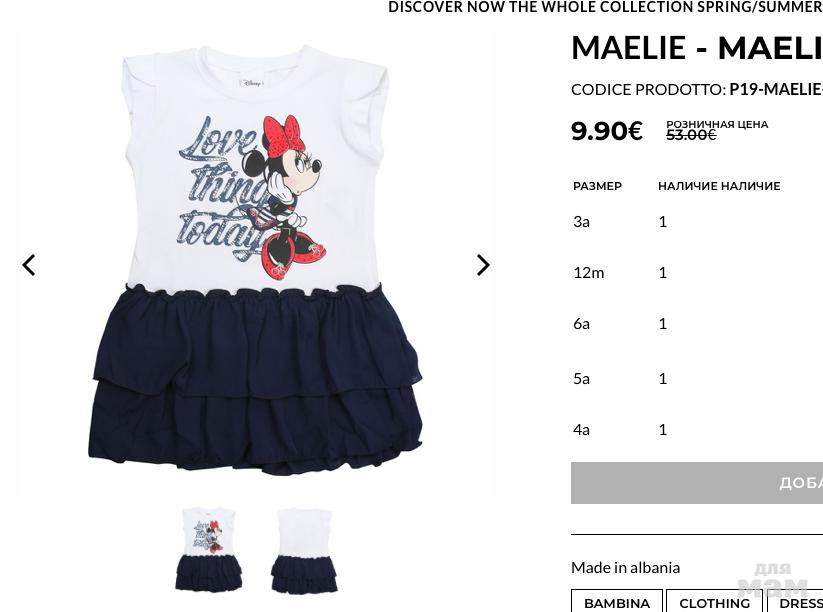Image resolution: width=823 pixels, height=612 pixels.
Task: Choose size 12m row
Action: pyautogui.click(x=697, y=272)
